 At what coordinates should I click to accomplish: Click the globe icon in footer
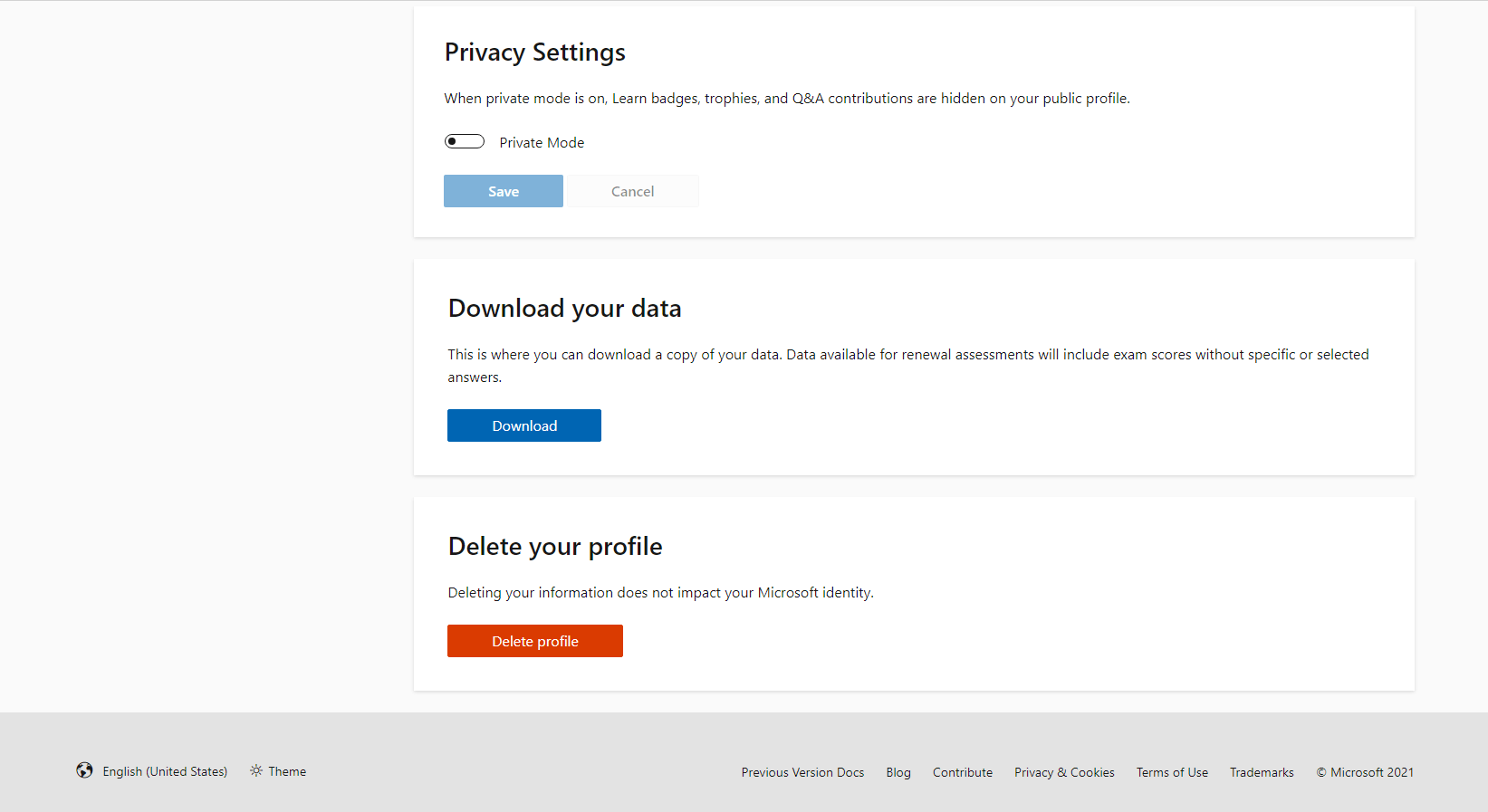[x=84, y=770]
